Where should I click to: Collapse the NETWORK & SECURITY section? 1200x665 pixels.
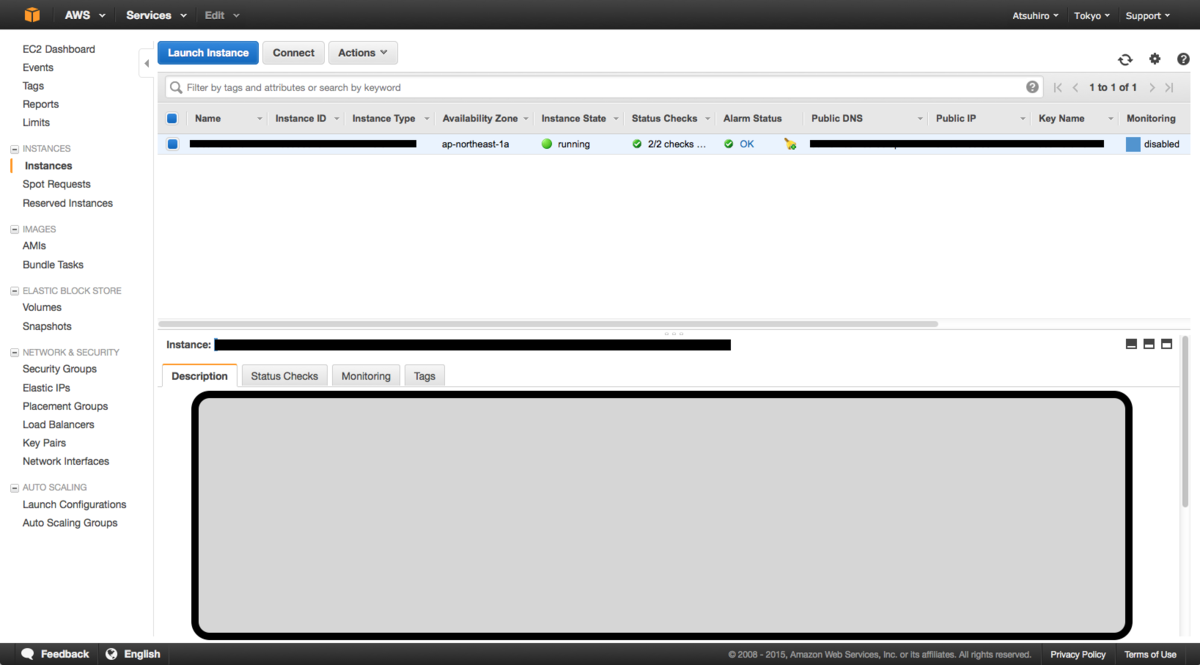[x=15, y=353]
